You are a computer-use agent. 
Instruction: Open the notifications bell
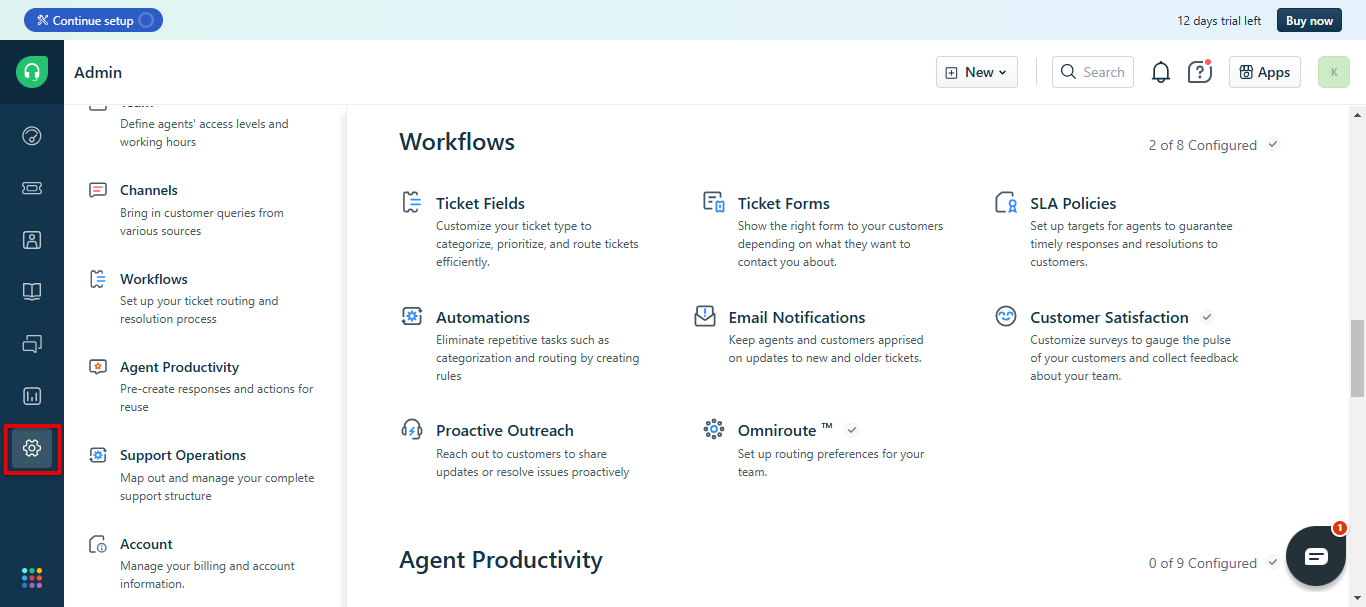1161,72
